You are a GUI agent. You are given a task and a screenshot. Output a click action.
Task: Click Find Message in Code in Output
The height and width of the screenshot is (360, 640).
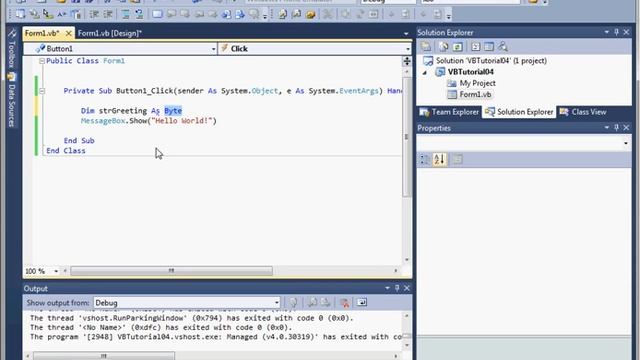[293, 302]
